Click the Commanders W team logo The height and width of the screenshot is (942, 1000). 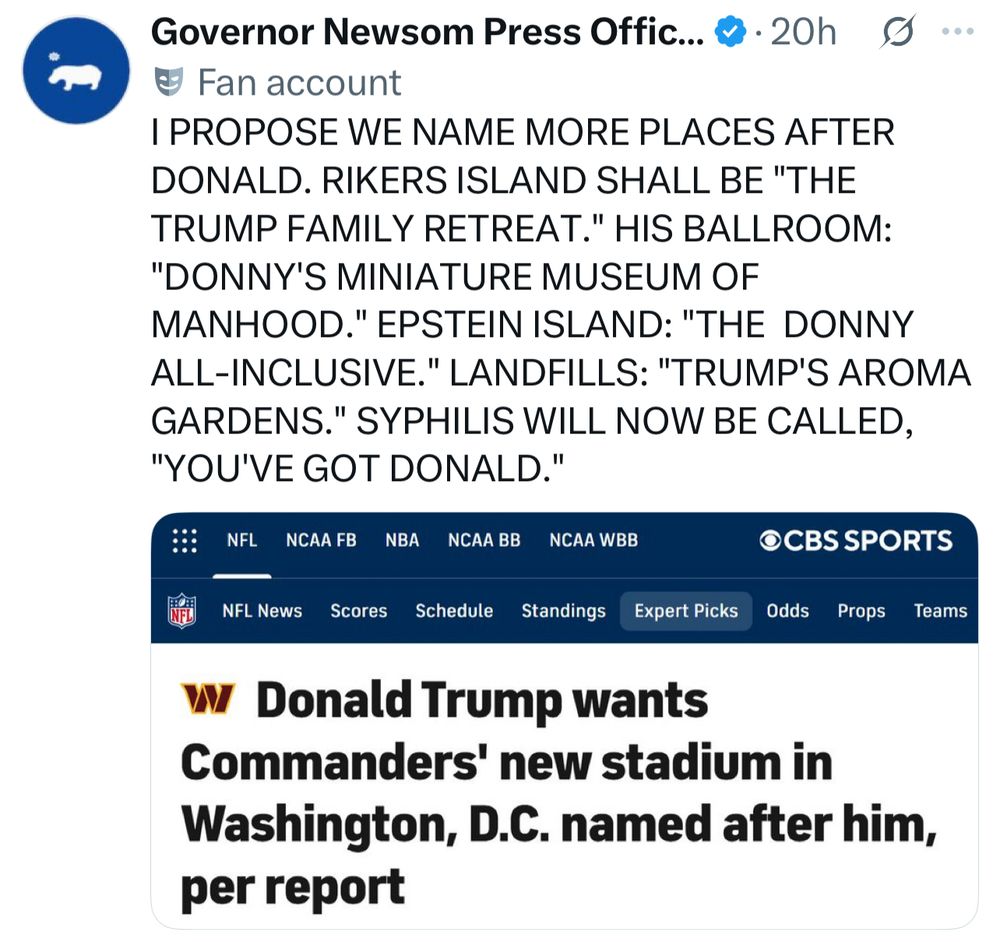point(208,698)
